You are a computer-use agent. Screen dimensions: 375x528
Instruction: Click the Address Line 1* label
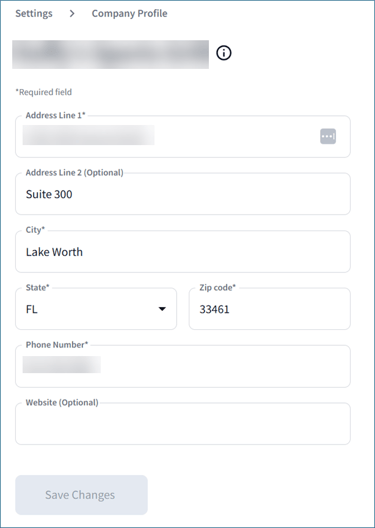click(x=56, y=115)
